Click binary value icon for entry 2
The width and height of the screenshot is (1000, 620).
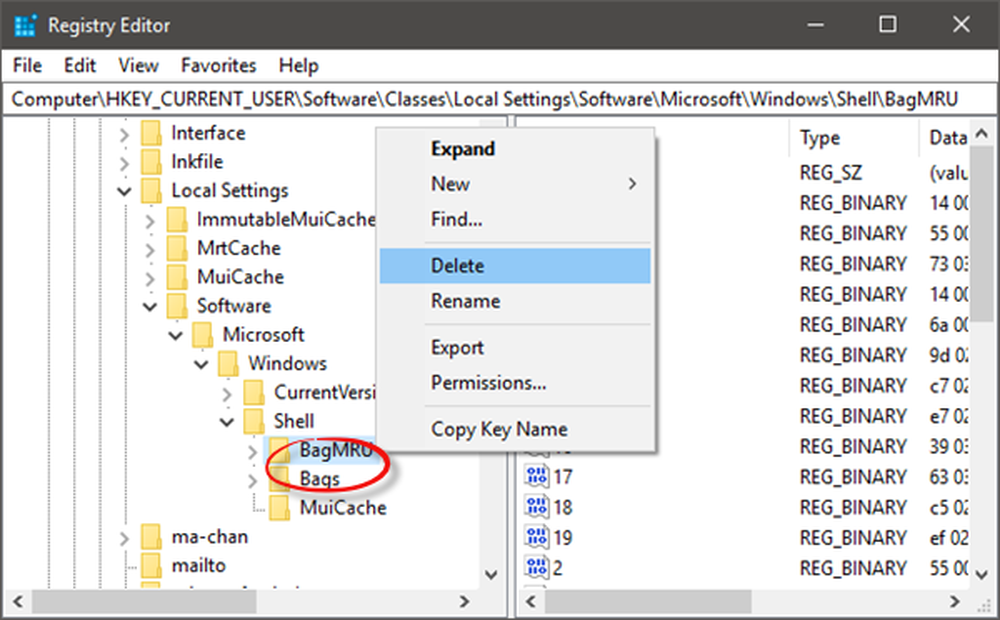pos(536,568)
